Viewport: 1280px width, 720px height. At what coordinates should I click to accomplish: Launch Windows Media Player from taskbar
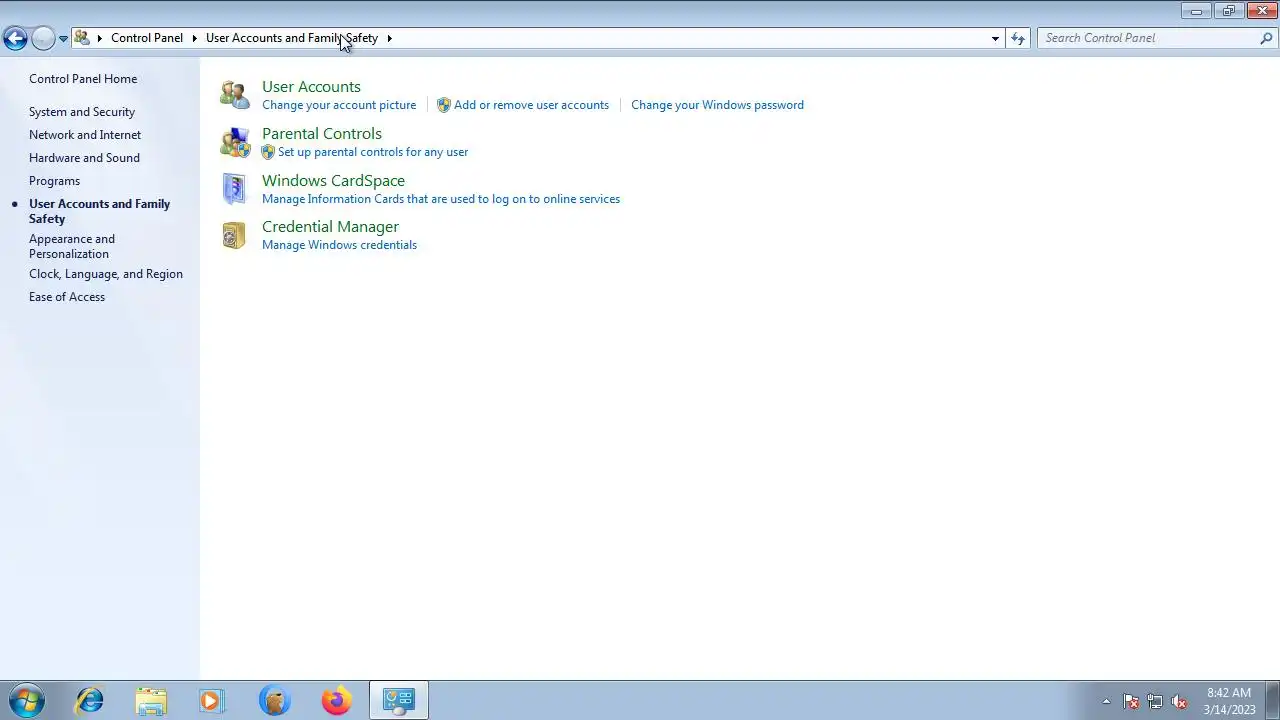pyautogui.click(x=211, y=700)
